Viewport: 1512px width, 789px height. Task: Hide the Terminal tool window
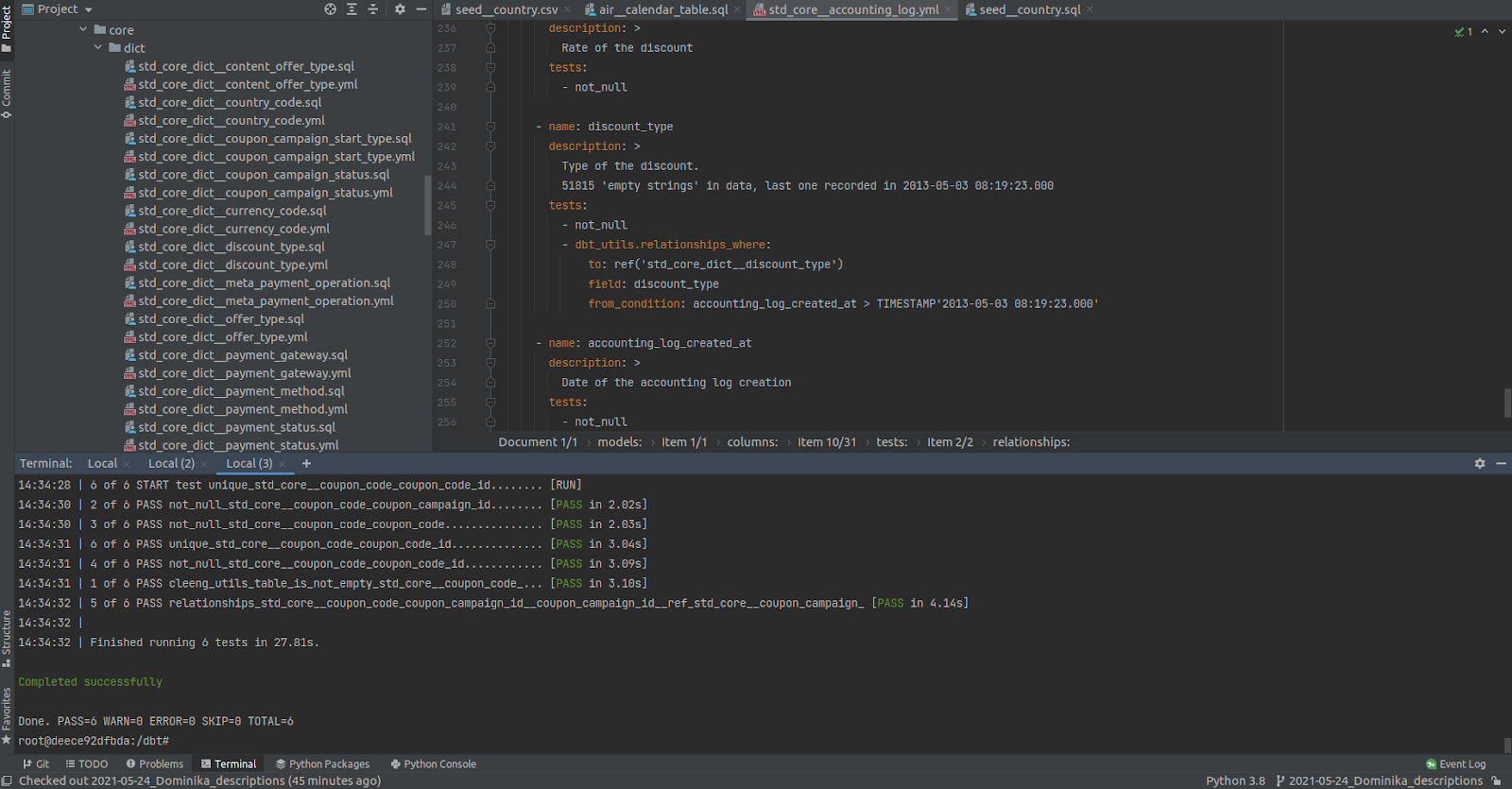[1501, 463]
